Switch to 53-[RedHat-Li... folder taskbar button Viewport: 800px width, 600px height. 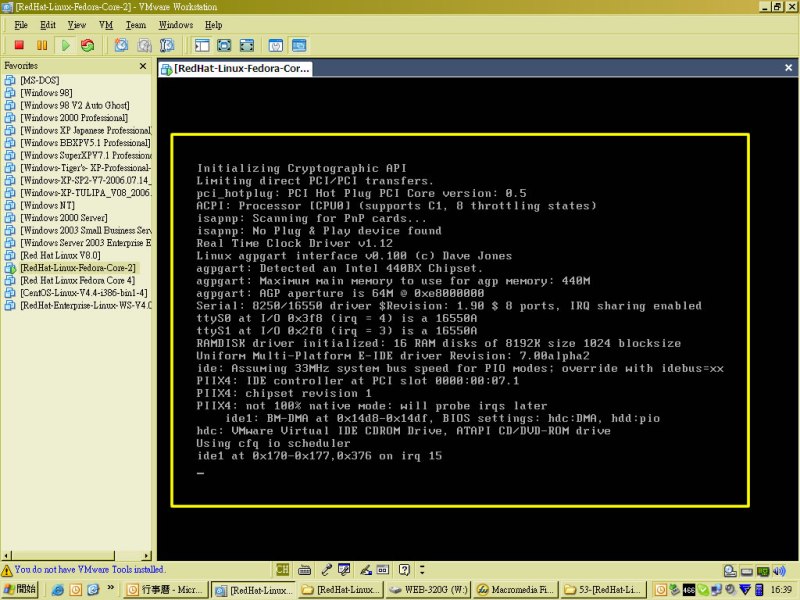point(603,590)
